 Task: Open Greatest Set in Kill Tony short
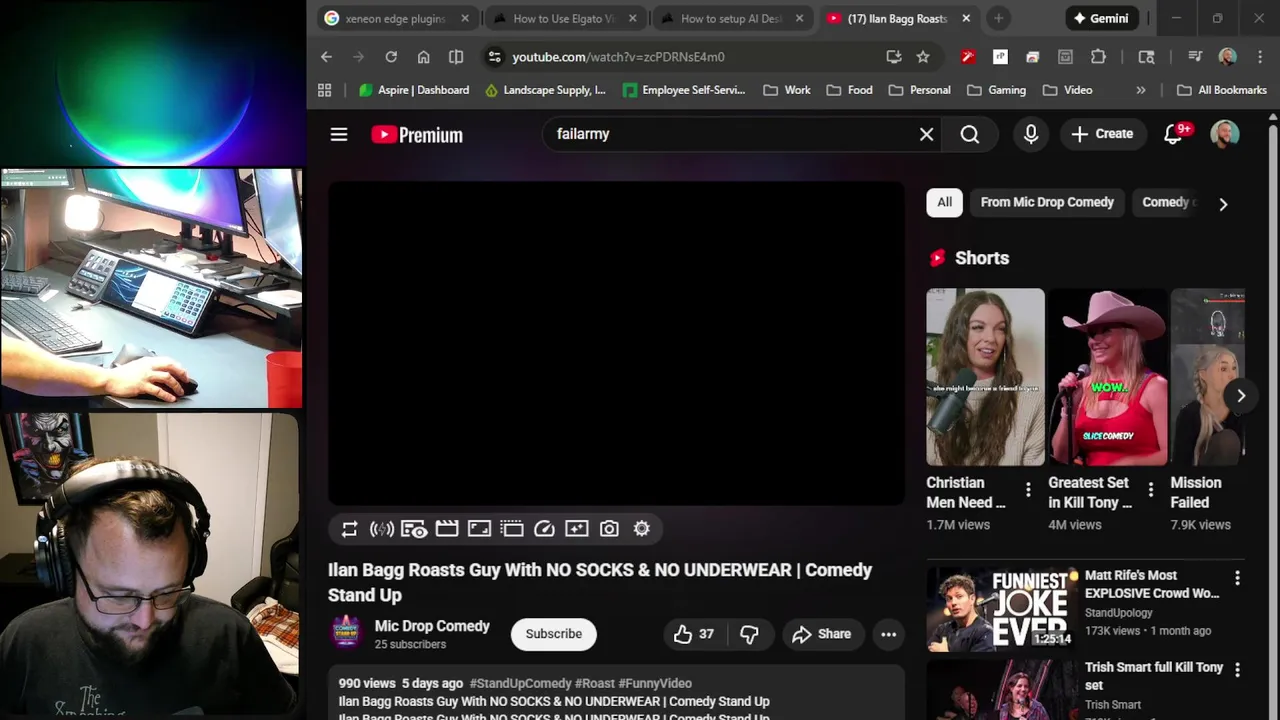[x=1107, y=377]
